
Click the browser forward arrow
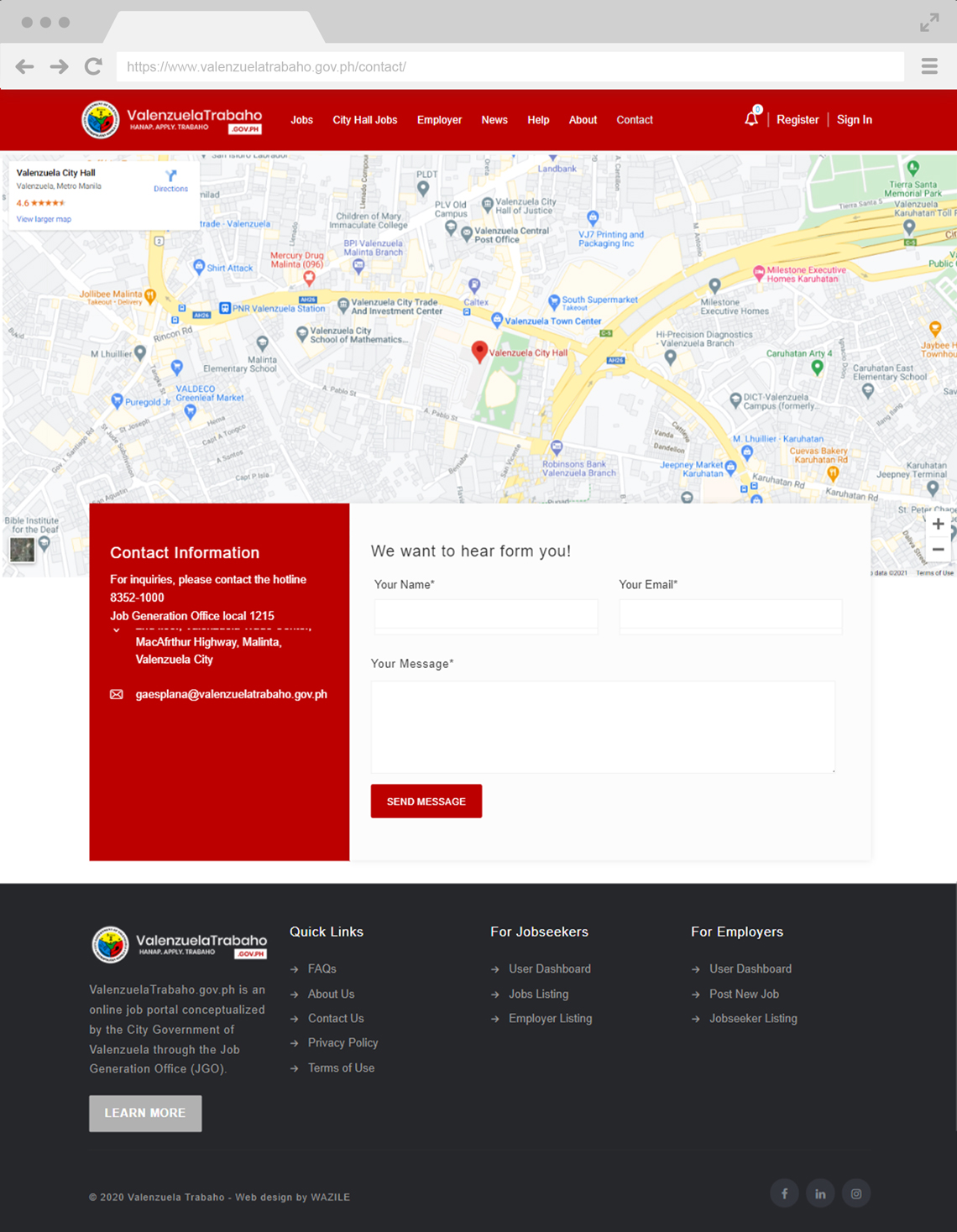pos(59,66)
